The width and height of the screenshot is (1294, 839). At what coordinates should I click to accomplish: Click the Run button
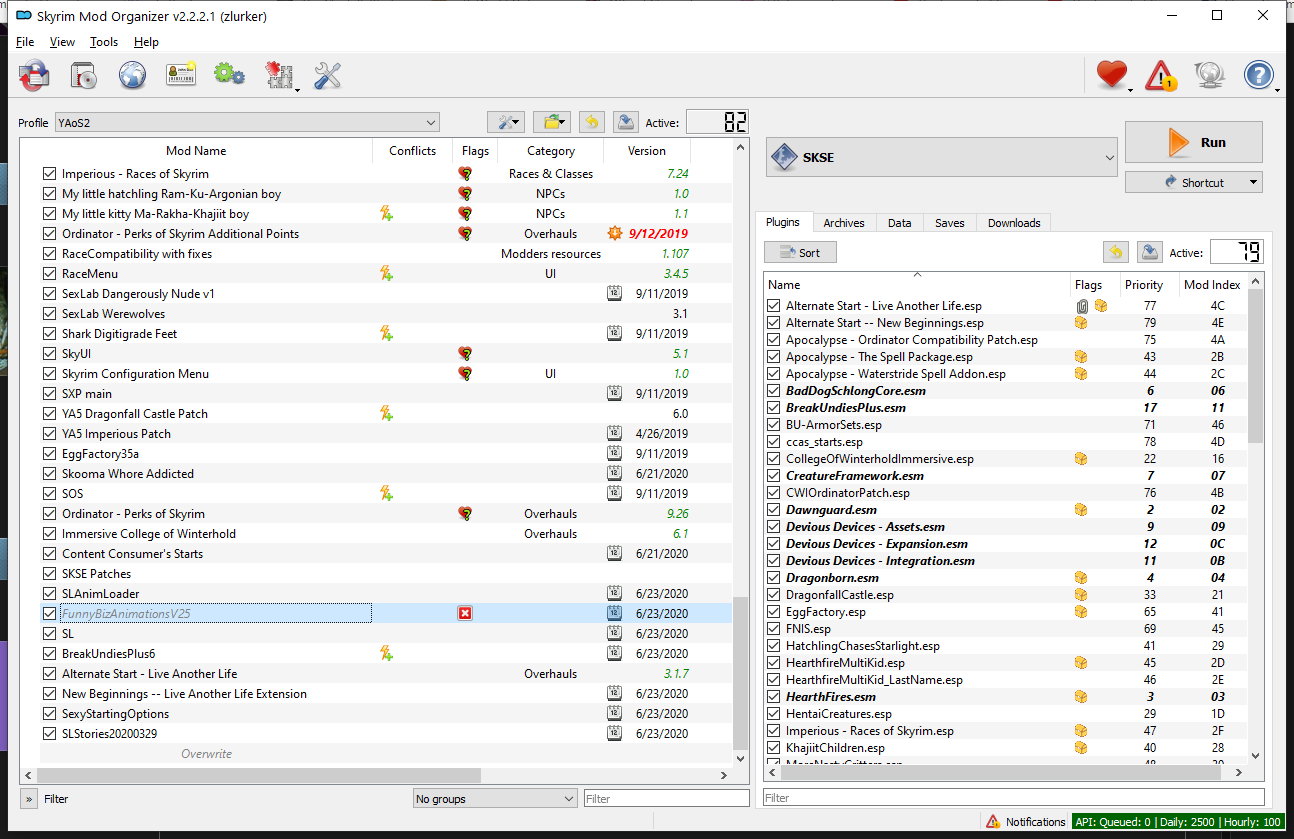coord(1194,142)
